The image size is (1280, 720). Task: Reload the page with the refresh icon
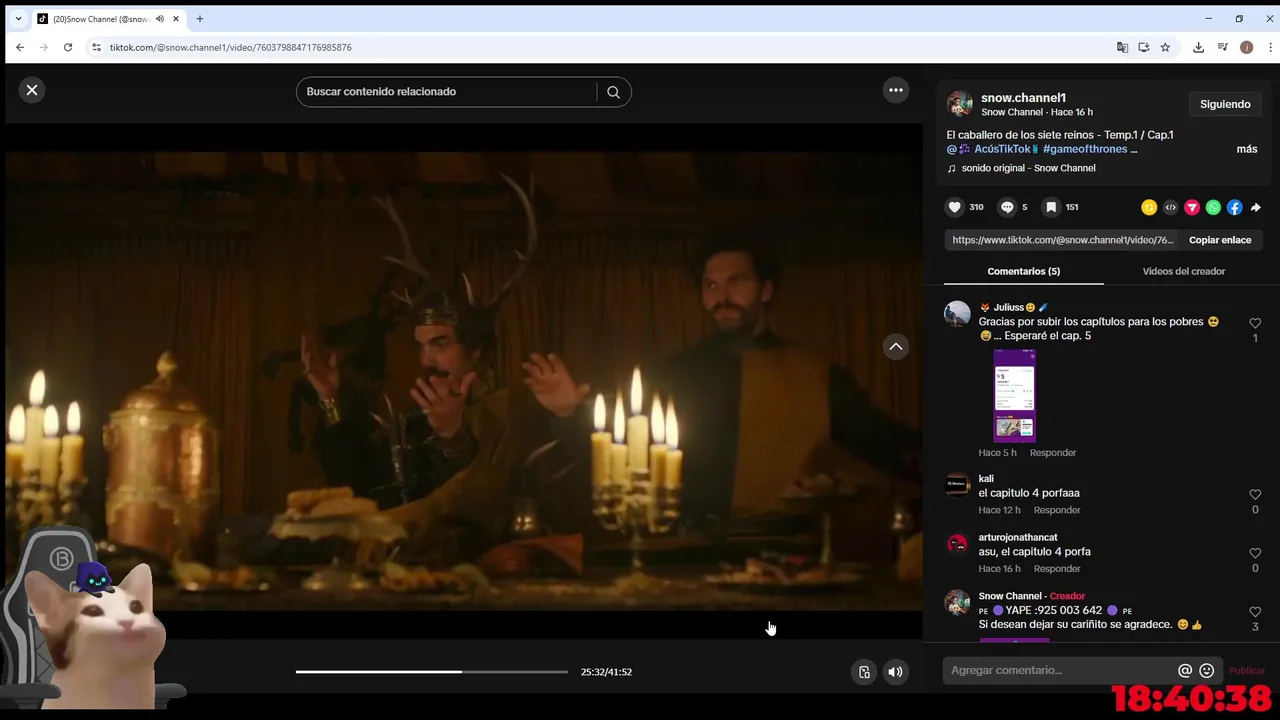pos(68,47)
